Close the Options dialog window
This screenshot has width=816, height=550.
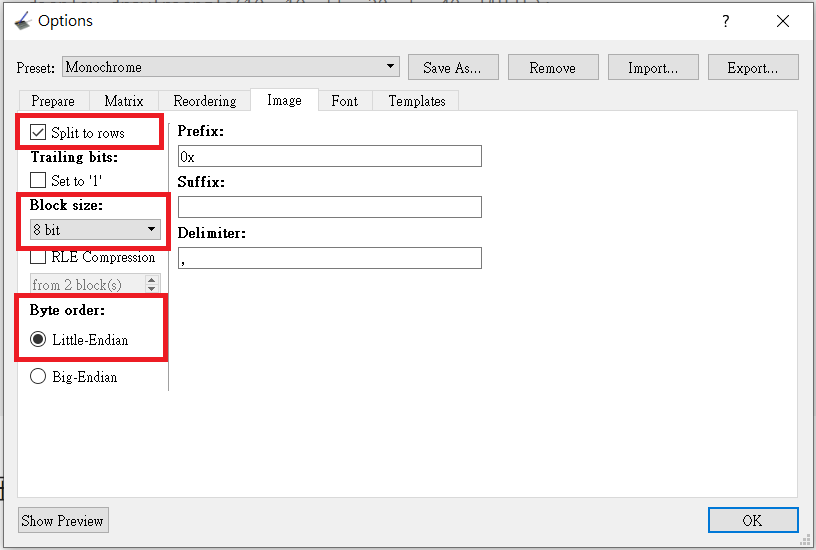[x=782, y=21]
